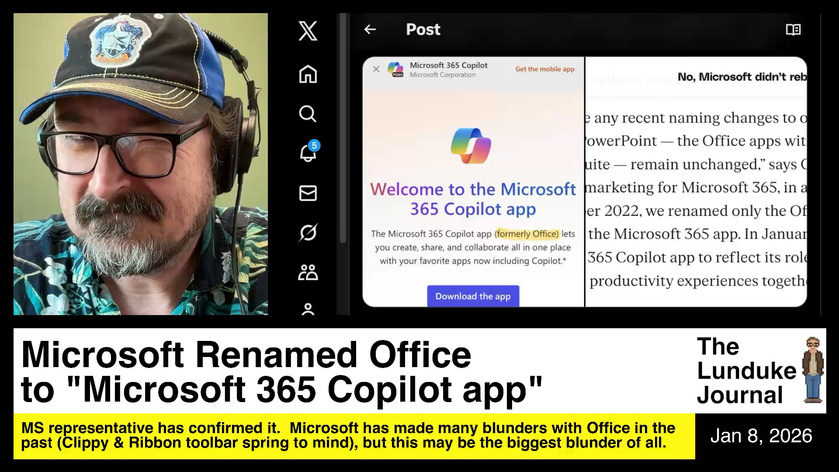Click the "Post" header title

(x=423, y=30)
